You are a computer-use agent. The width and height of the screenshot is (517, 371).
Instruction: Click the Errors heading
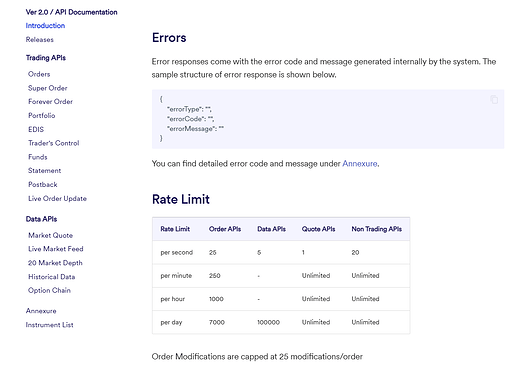click(169, 38)
